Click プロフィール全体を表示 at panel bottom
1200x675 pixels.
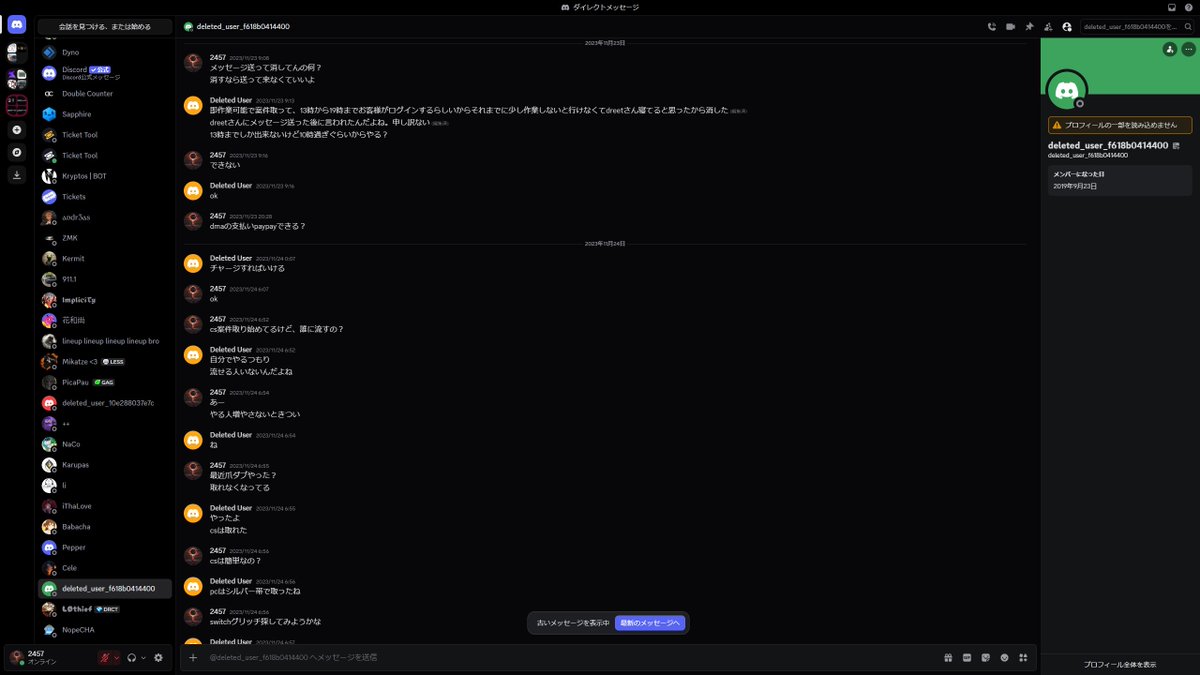(1120, 664)
